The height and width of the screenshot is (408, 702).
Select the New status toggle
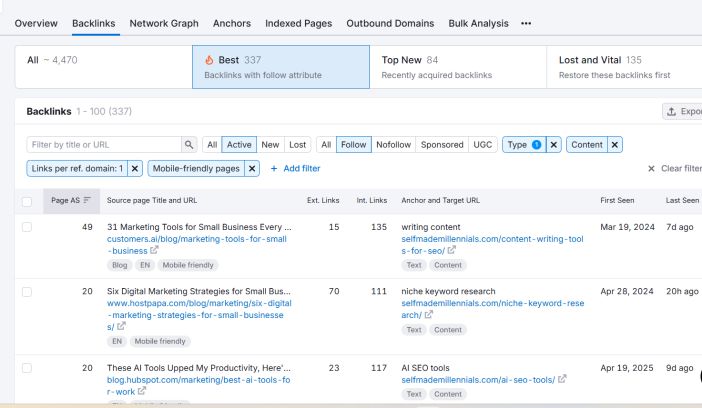270,145
